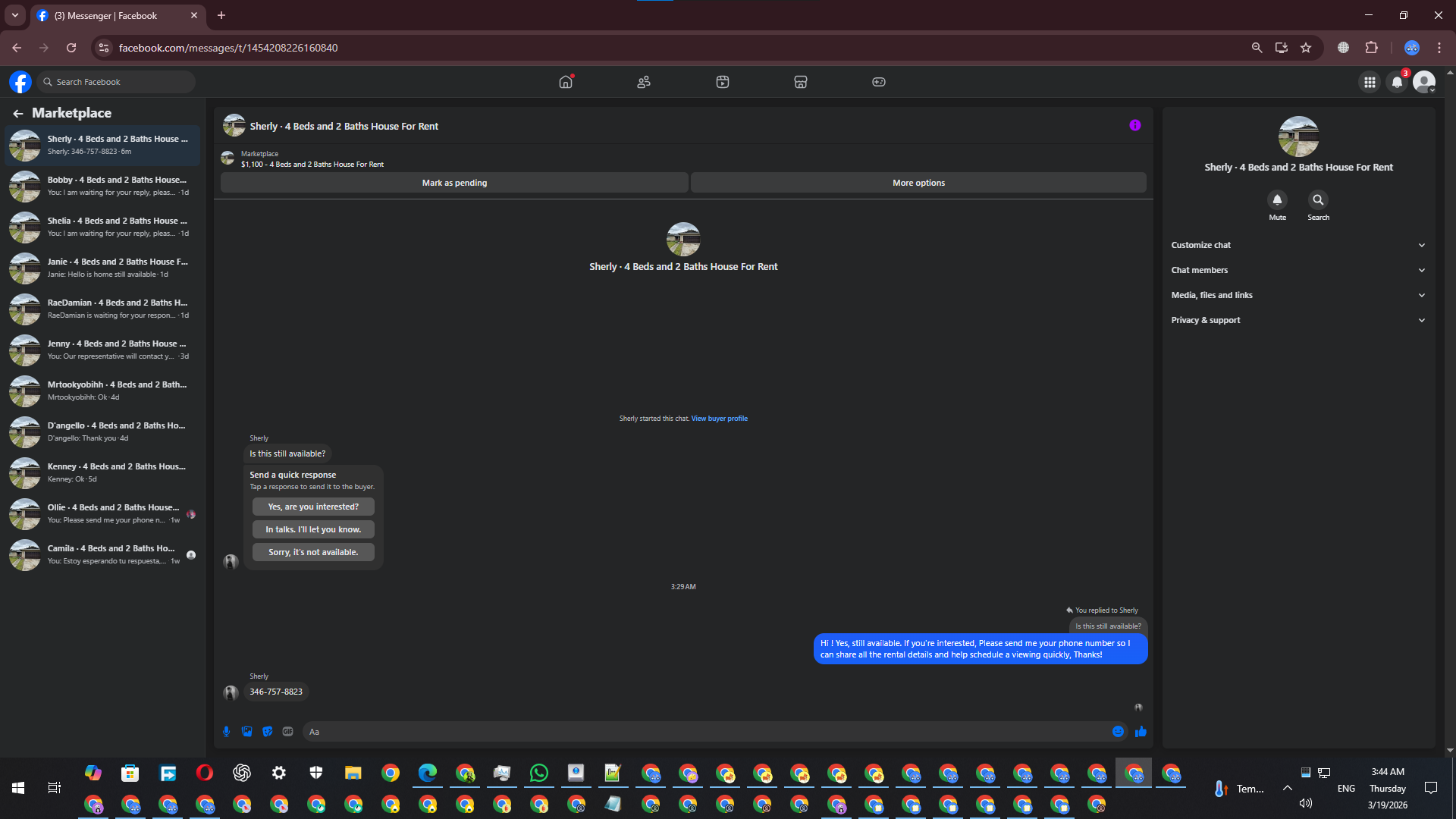The height and width of the screenshot is (819, 1456).
Task: Open the View buyer profile link
Action: [x=719, y=419]
